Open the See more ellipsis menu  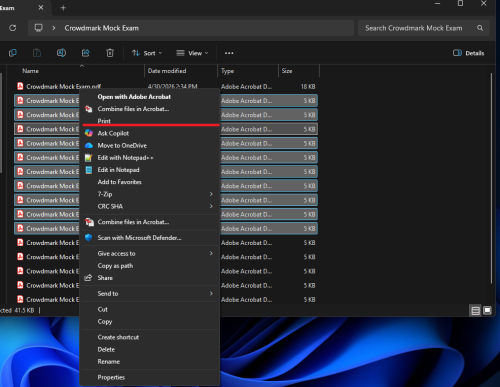[x=229, y=53]
